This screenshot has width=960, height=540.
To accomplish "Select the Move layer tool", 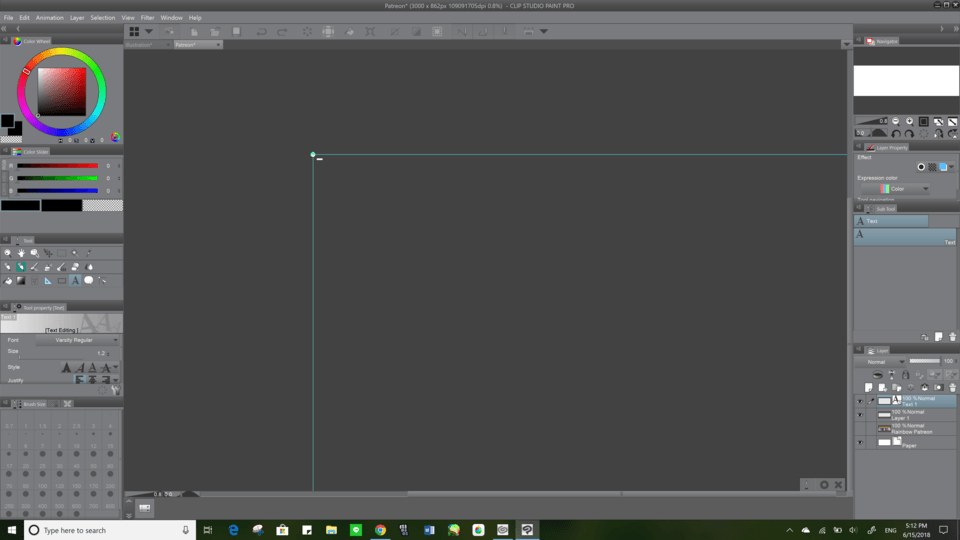I will [x=48, y=253].
